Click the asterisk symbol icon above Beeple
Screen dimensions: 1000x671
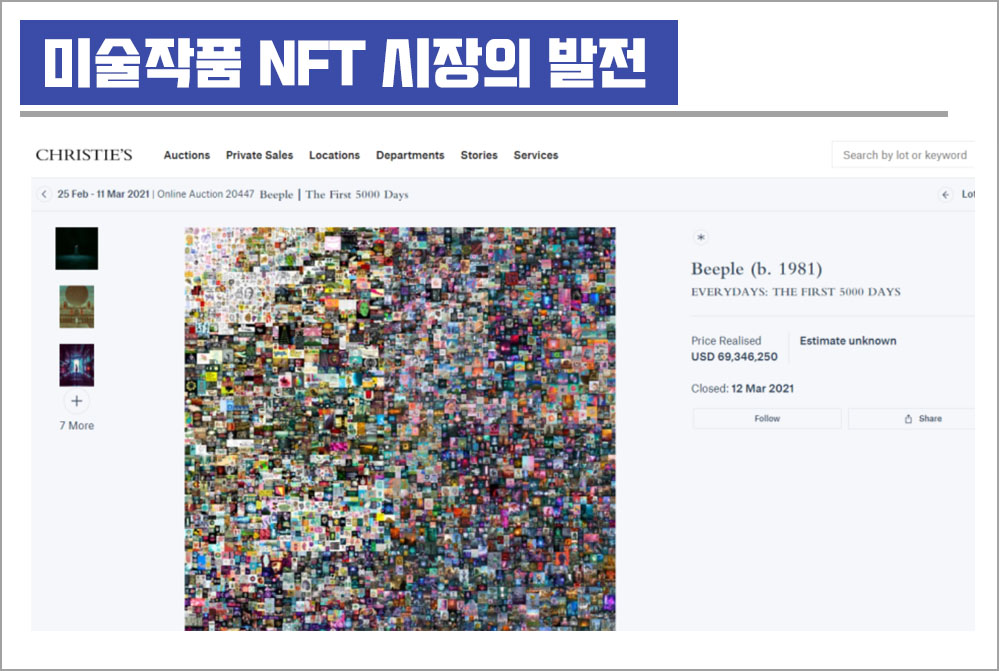[x=701, y=237]
